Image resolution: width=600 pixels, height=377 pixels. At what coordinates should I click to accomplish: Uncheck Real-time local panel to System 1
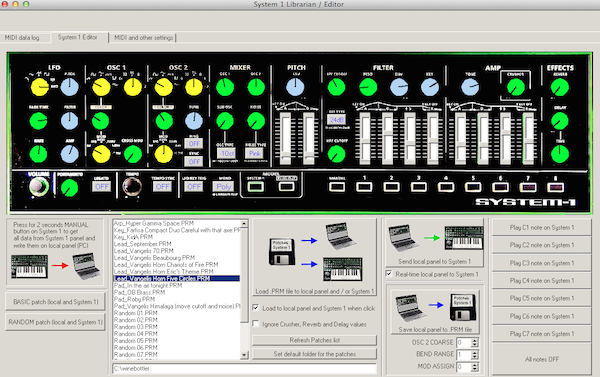pyautogui.click(x=389, y=274)
